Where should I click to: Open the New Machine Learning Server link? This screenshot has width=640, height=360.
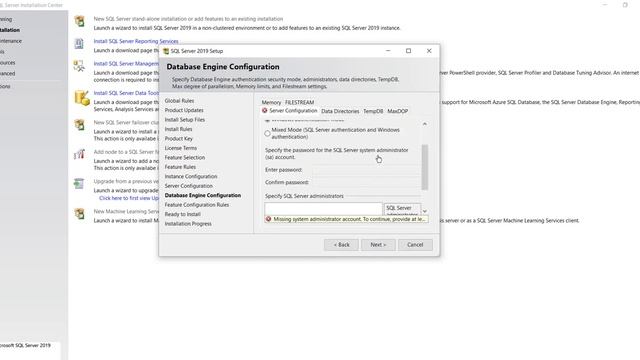(x=126, y=211)
